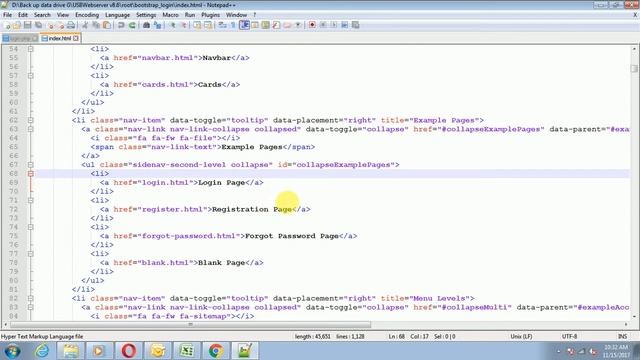This screenshot has width=640, height=360.
Task: Create a new file with the New toolbar icon
Action: [x=7, y=25]
